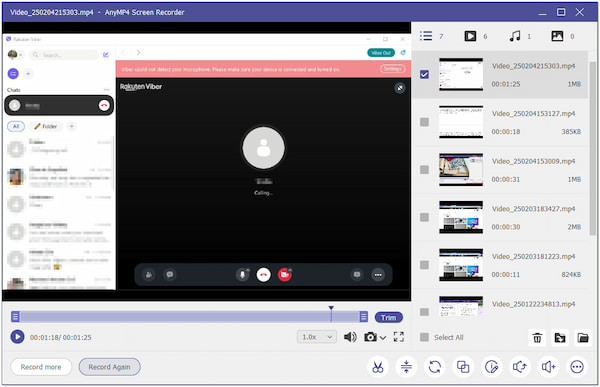Open the Viber profile avatar dropdown
Viewport: 600px width, 387px height.
15,55
